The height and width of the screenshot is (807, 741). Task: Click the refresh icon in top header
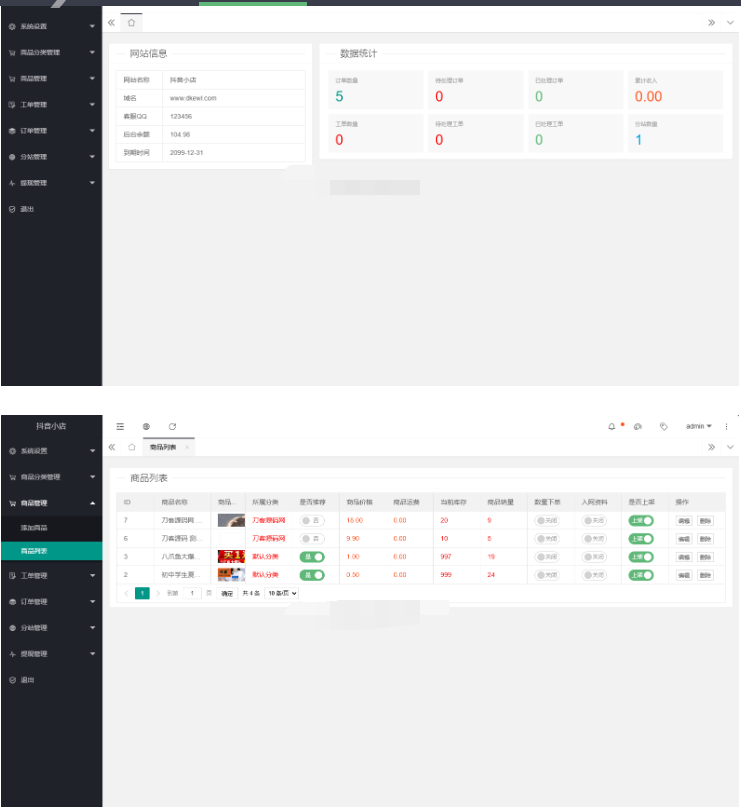(172, 426)
